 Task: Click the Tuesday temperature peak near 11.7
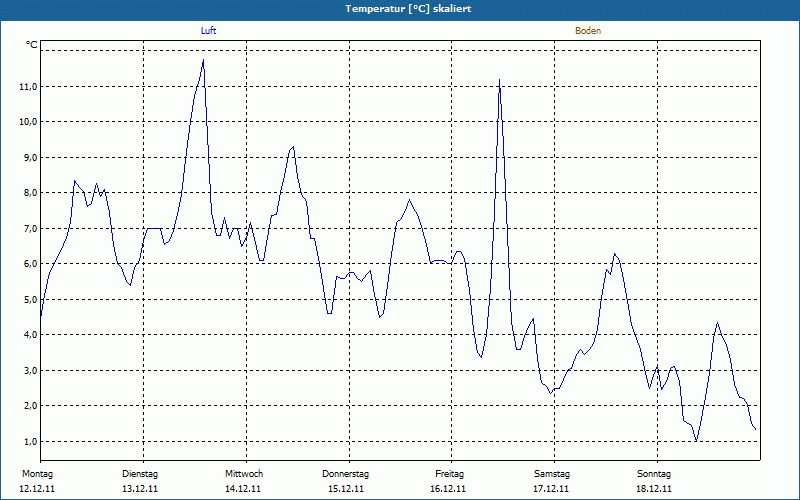click(x=203, y=61)
